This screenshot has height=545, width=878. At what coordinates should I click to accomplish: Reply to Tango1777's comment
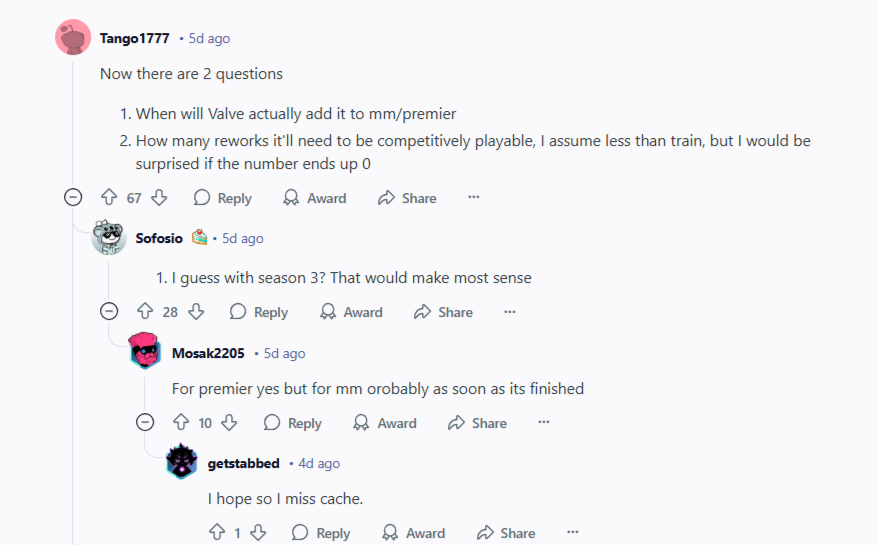pyautogui.click(x=223, y=198)
